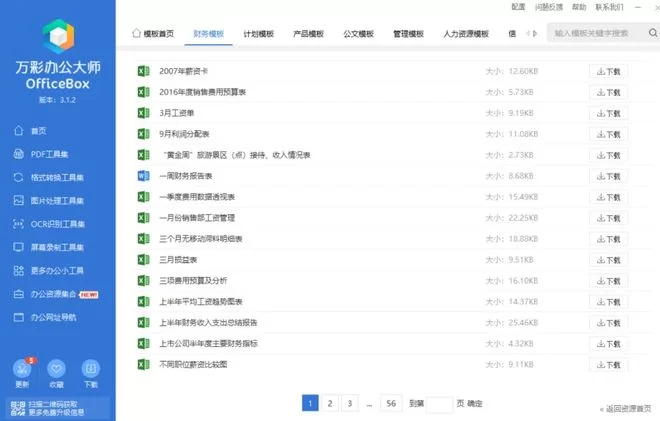Download the 一季度费用数据透视表 template

tap(608, 197)
